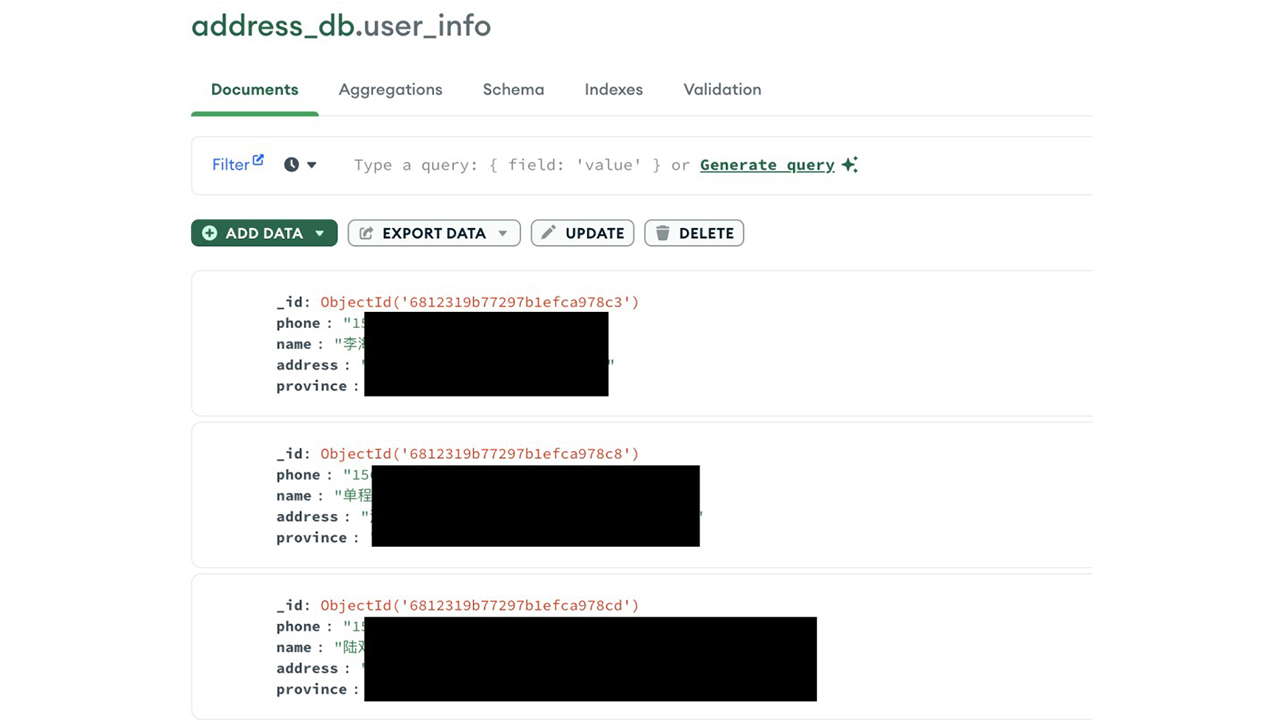The height and width of the screenshot is (720, 1280).
Task: Select the Validation tab
Action: [722, 89]
